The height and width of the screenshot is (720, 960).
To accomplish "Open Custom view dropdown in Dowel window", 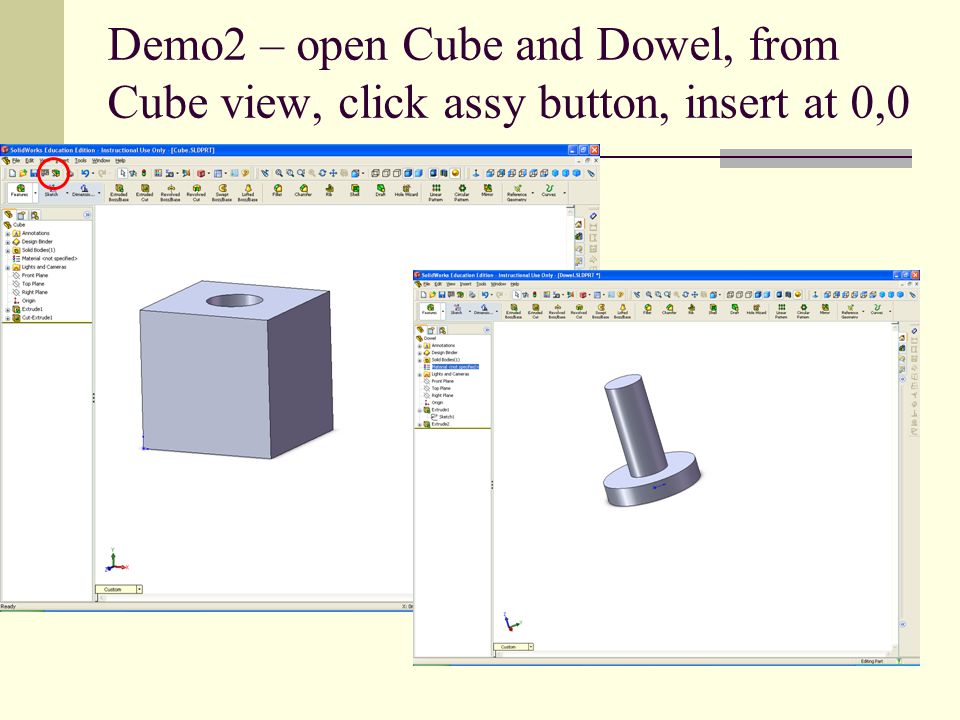I will 531,647.
